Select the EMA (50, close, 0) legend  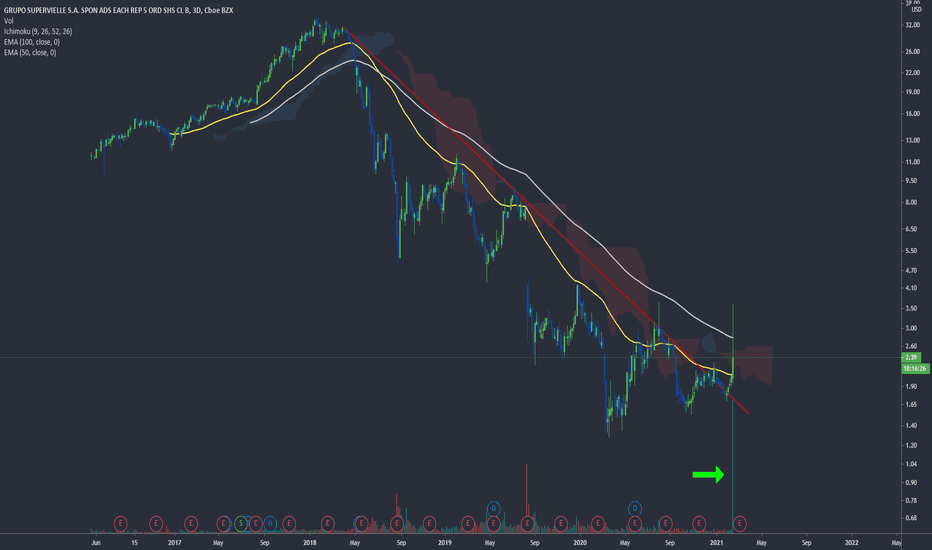pyautogui.click(x=30, y=53)
